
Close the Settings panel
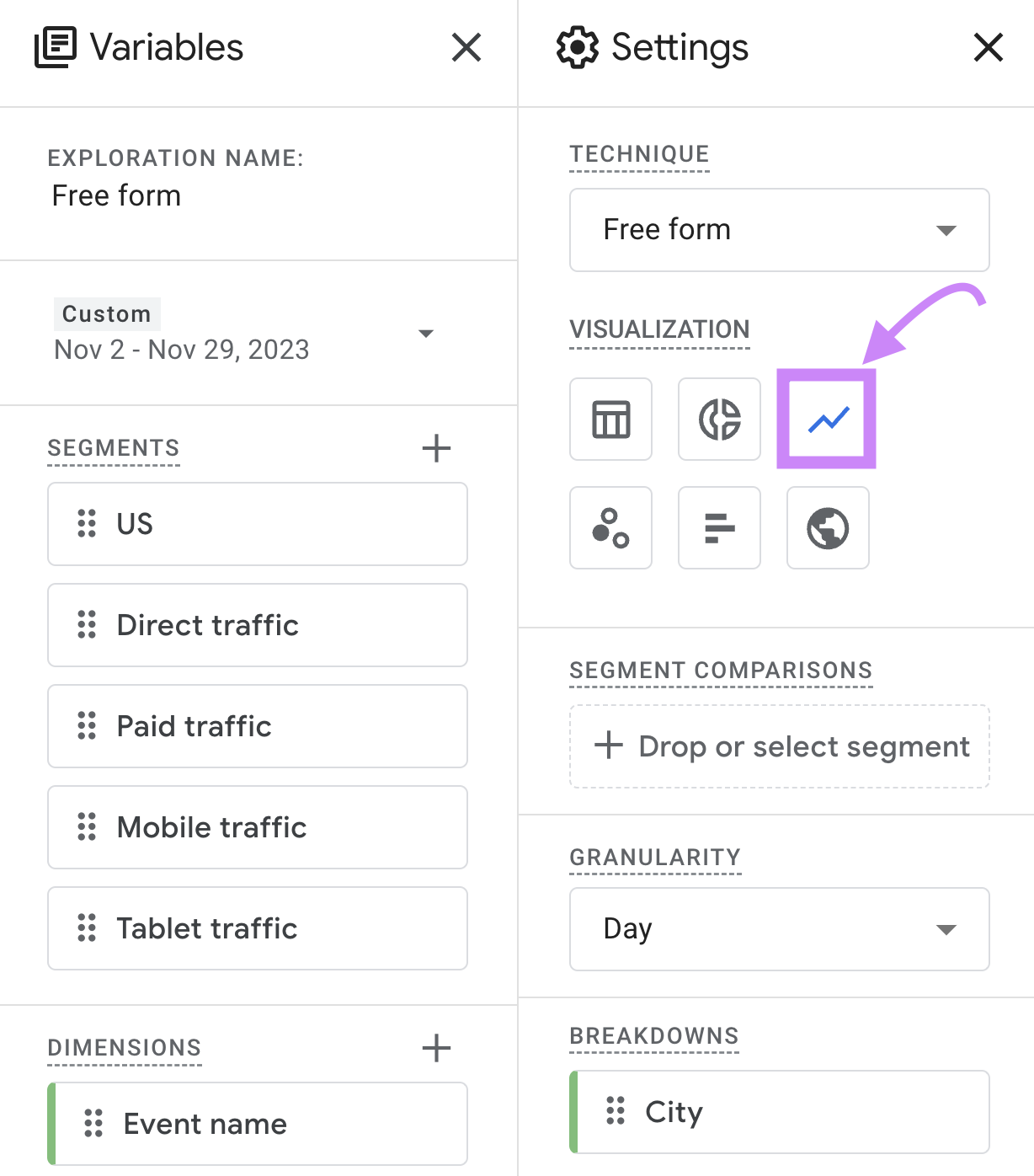tap(987, 48)
